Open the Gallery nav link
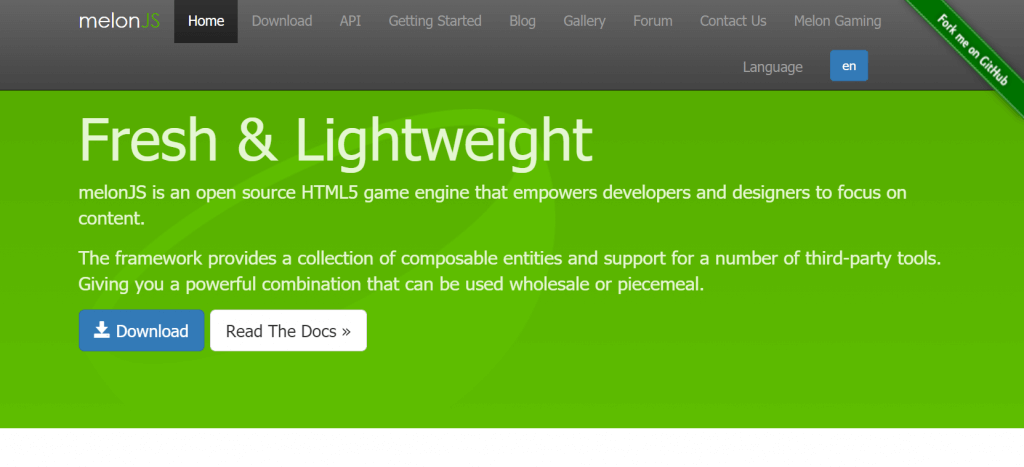The width and height of the screenshot is (1024, 467). click(584, 21)
